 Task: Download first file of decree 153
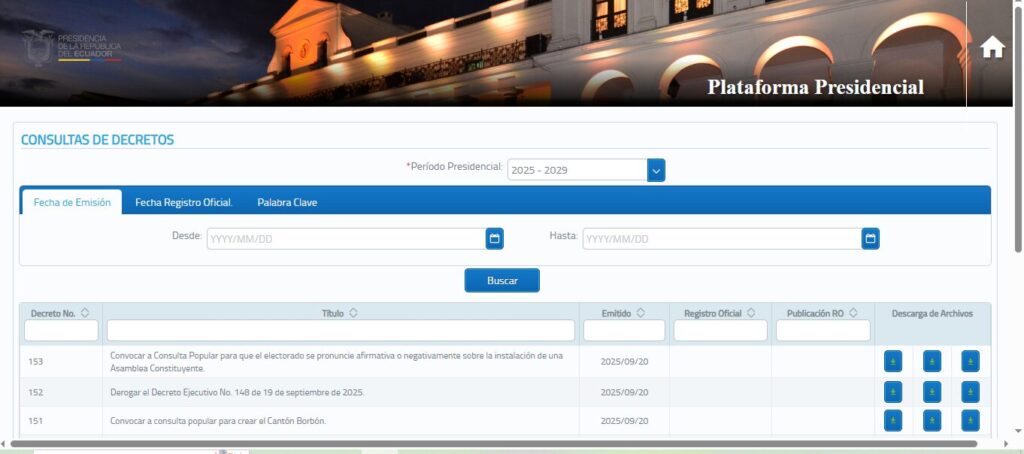893,362
